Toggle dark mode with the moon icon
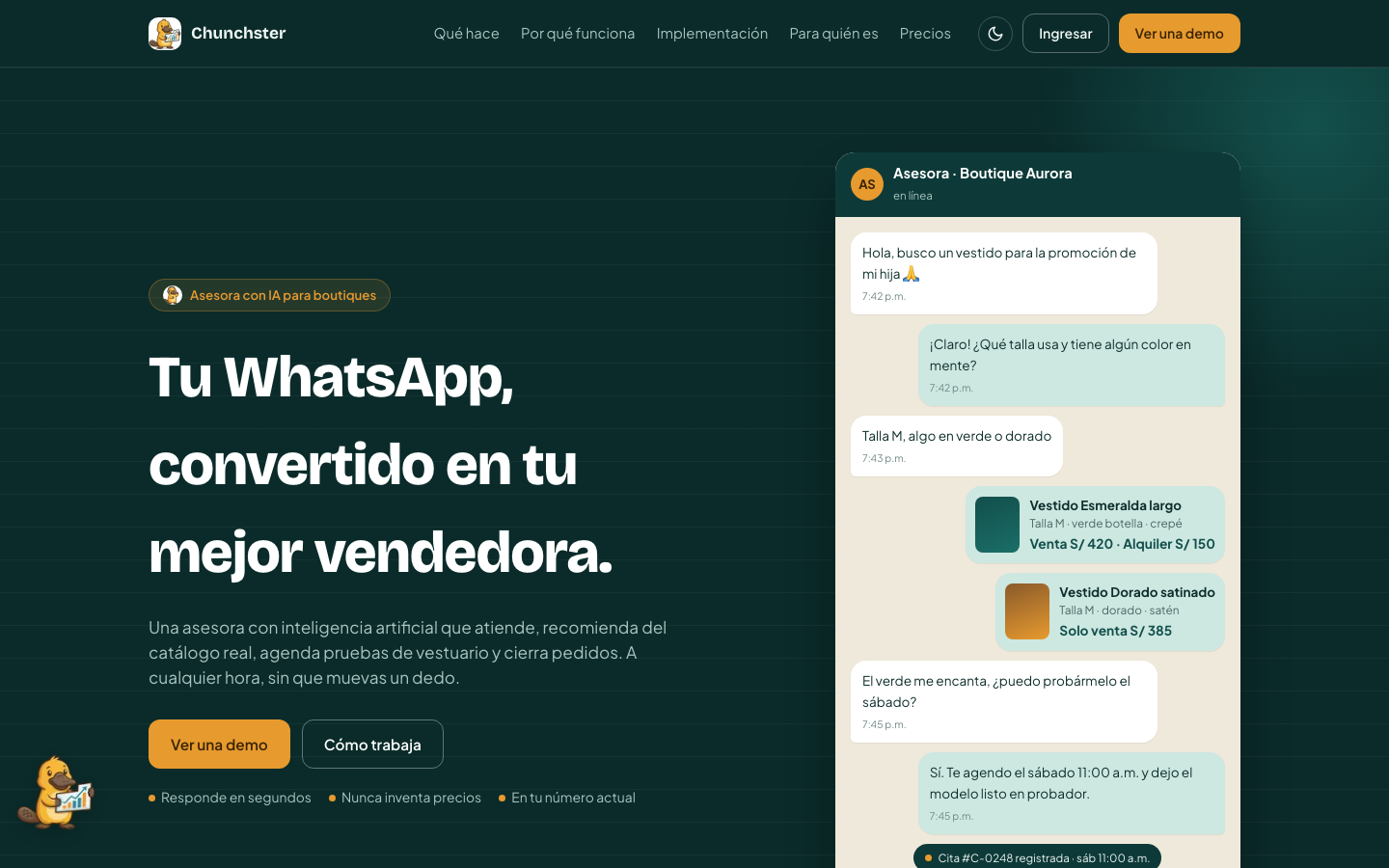The height and width of the screenshot is (868, 1389). point(995,34)
